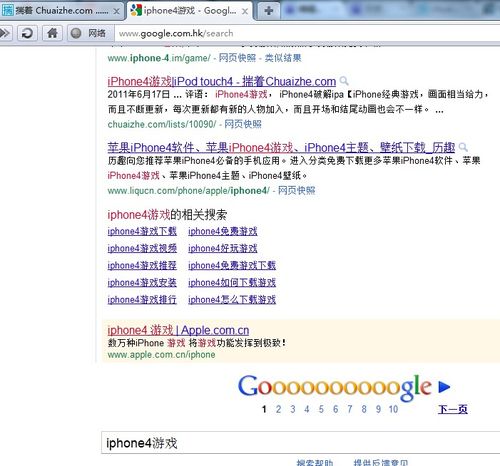Click the chuaizhe.com/lists/10090/ URL text
Screen dimensions: 500x466
(x=162, y=124)
